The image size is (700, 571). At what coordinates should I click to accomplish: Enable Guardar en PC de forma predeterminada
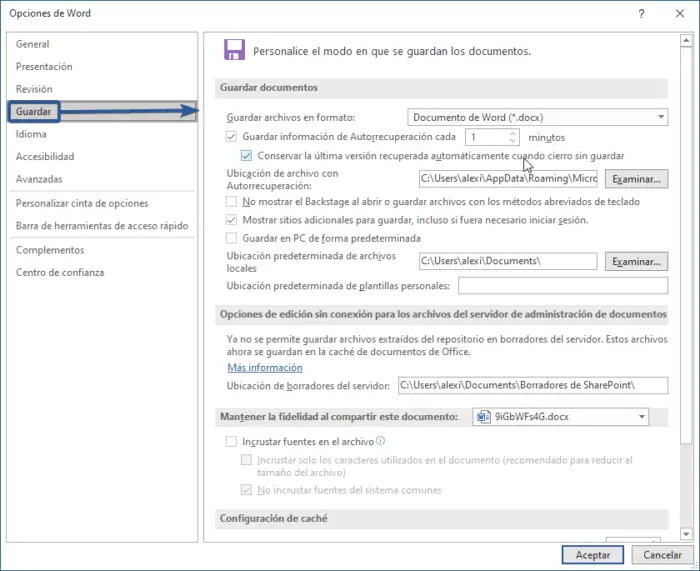pos(231,238)
